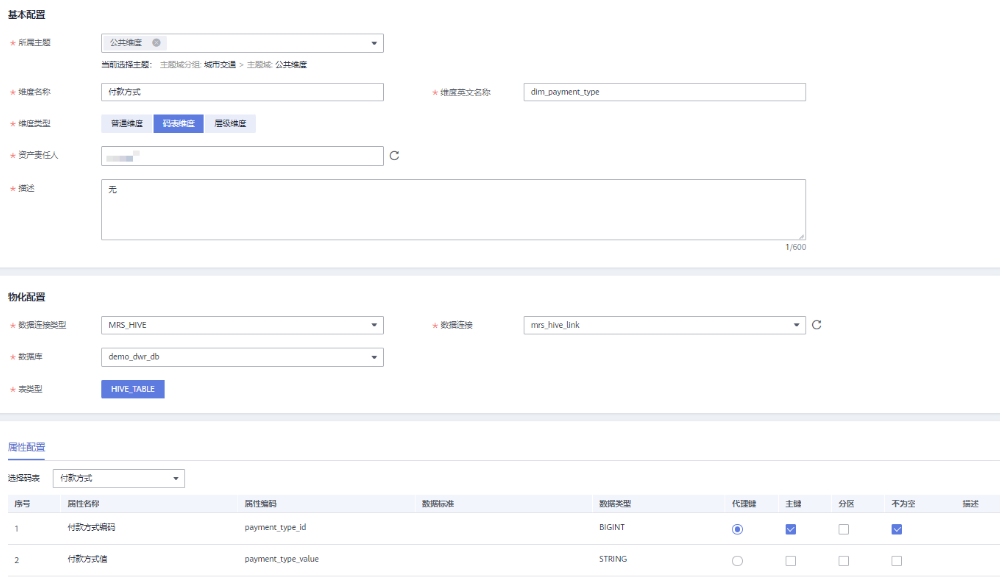Viewport: 1000px width, 584px height.
Task: Select 层级维度 dimension type
Action: [231, 124]
